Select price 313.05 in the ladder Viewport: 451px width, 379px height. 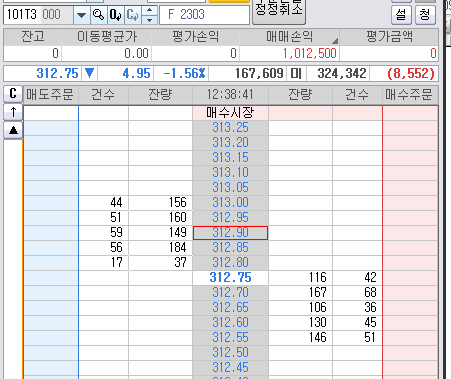(230, 188)
